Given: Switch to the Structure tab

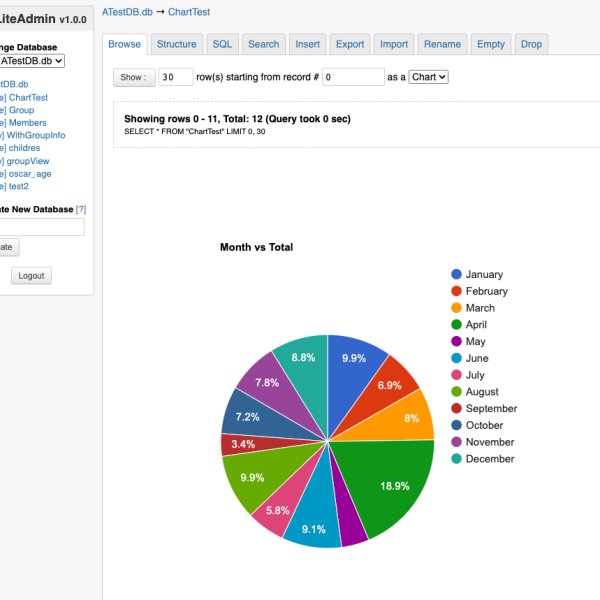Looking at the screenshot, I should pos(176,44).
